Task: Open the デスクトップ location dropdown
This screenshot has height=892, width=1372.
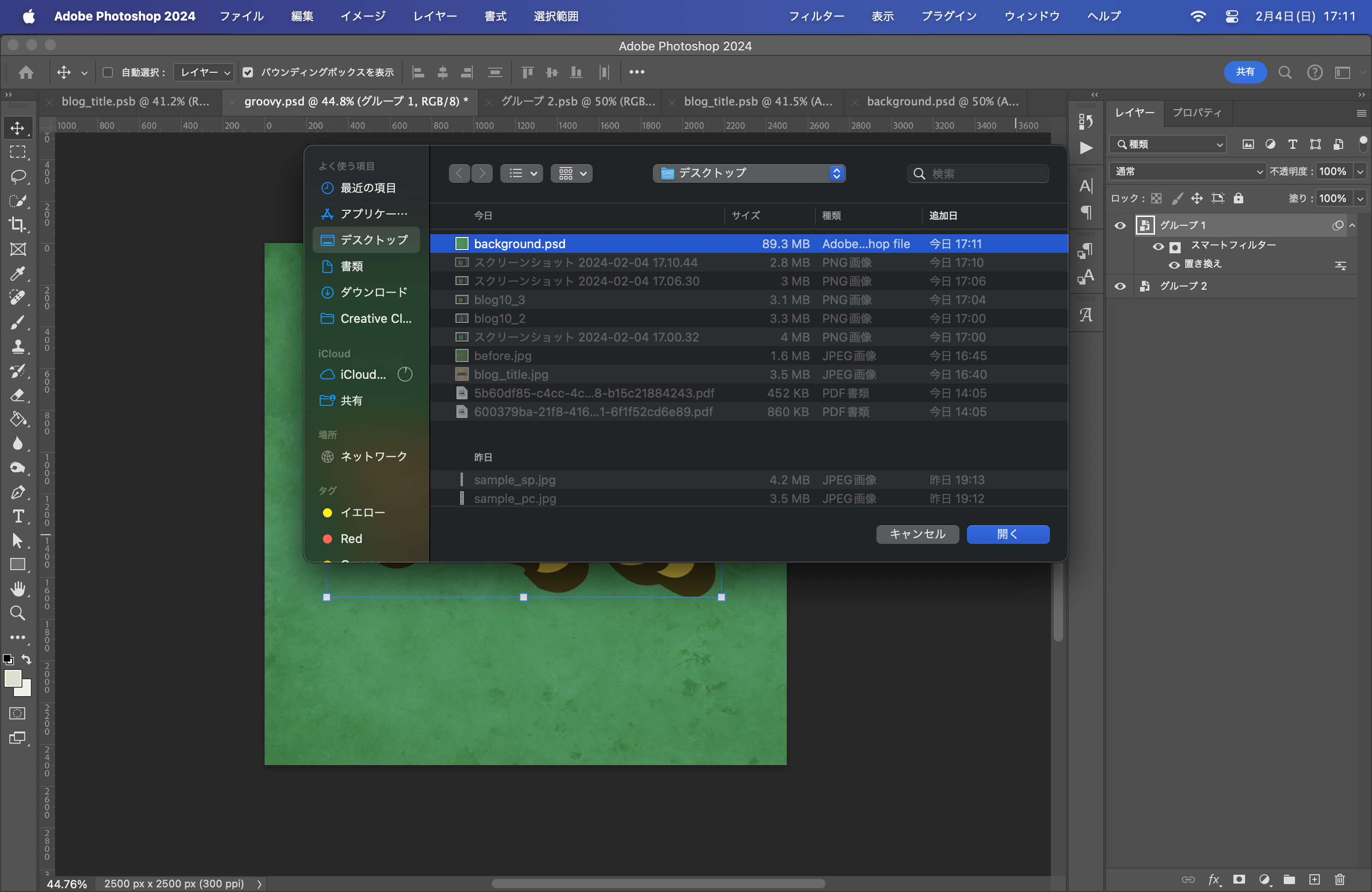Action: point(749,173)
